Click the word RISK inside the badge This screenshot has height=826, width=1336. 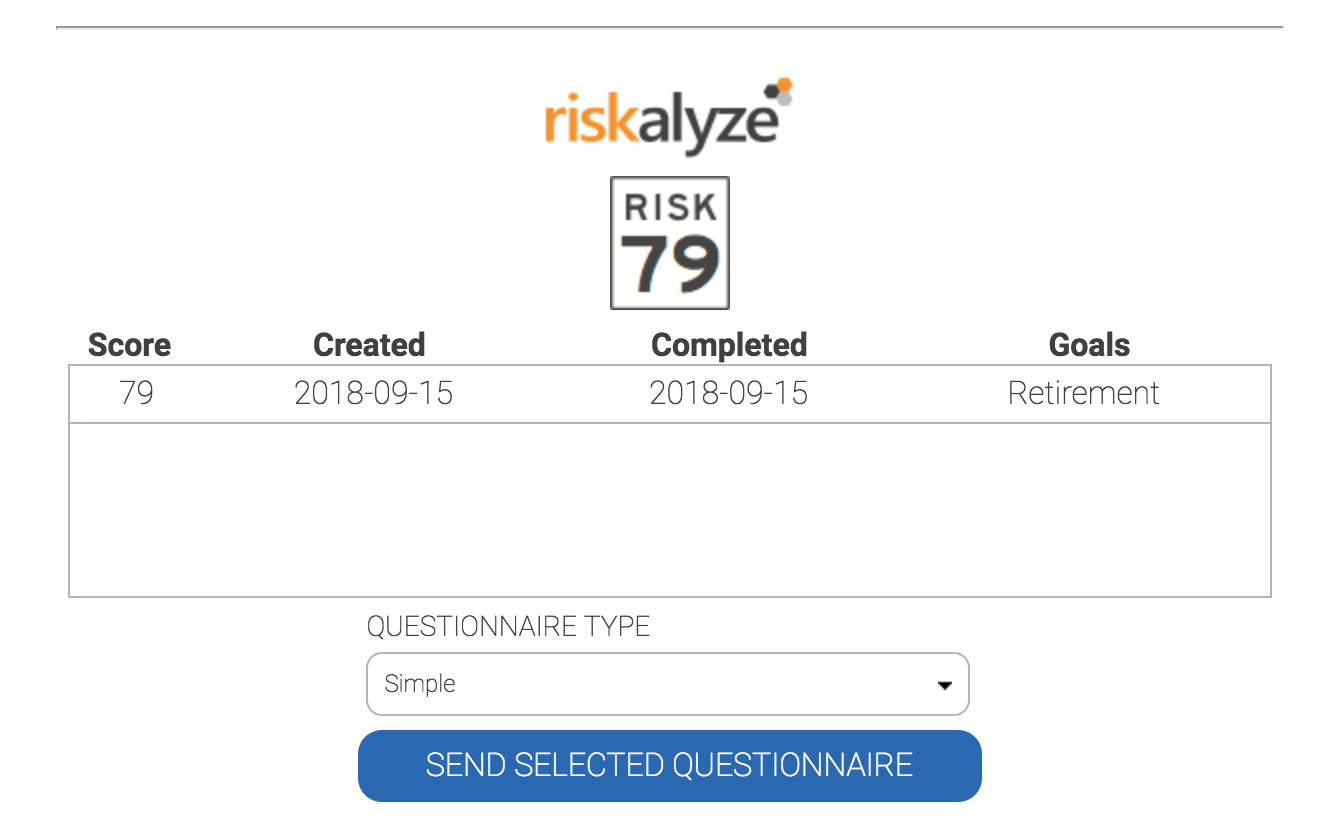[x=669, y=207]
